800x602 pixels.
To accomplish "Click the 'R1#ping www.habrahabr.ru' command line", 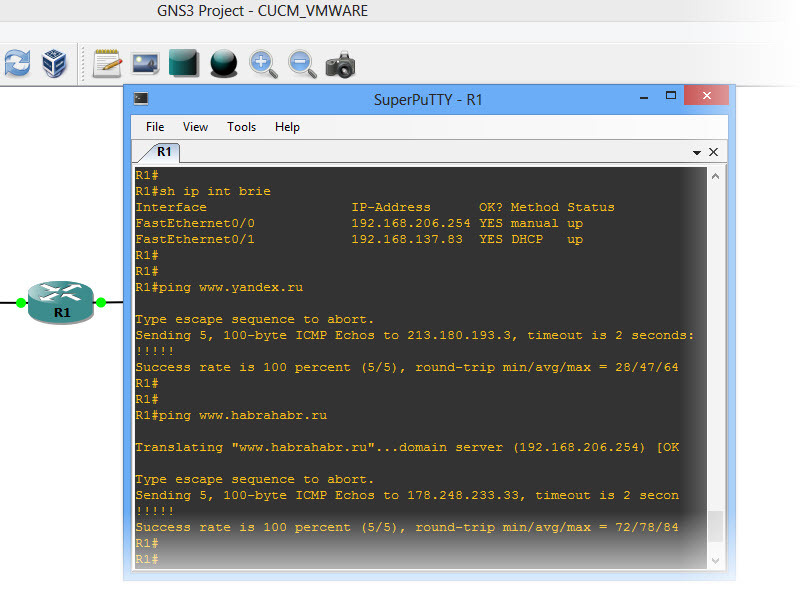I will point(231,415).
